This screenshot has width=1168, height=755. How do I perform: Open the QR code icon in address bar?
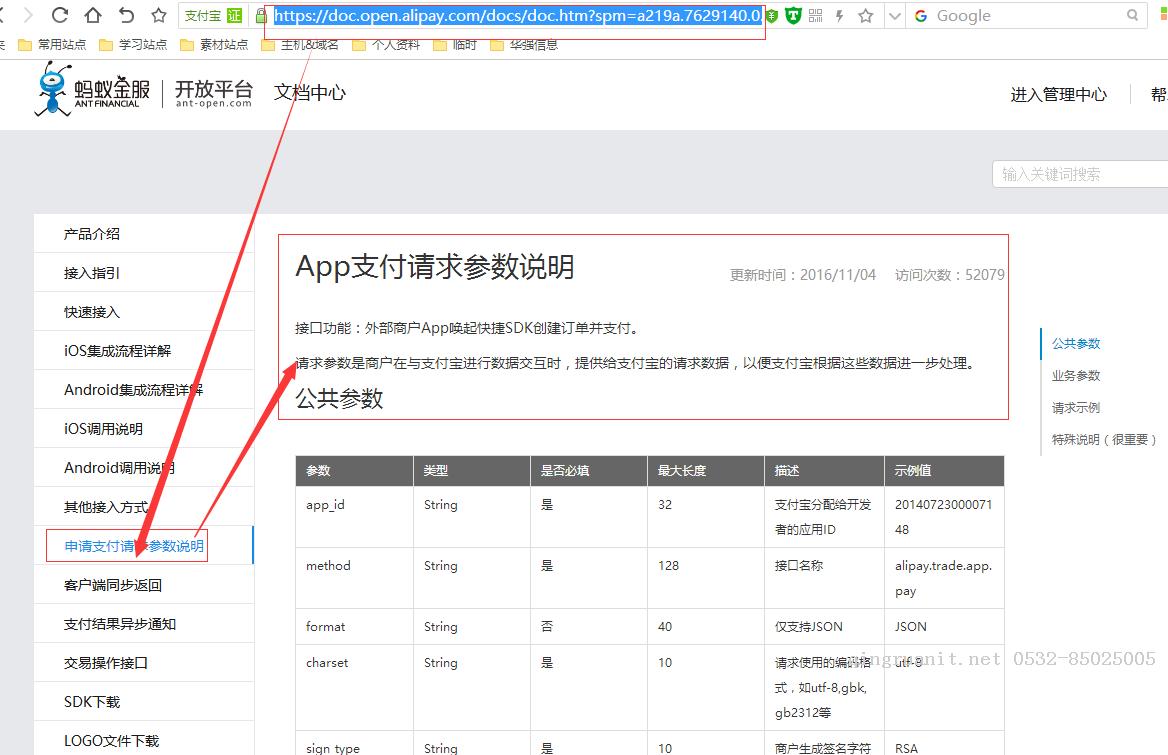point(816,16)
